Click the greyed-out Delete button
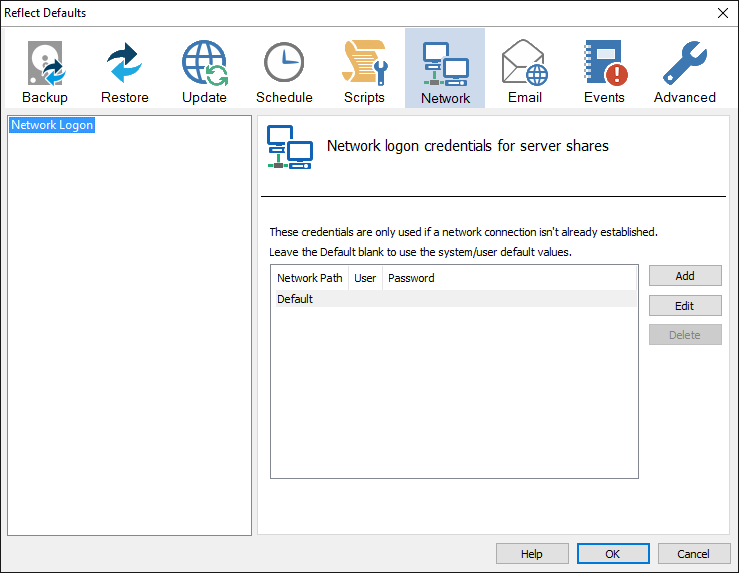 tap(685, 335)
